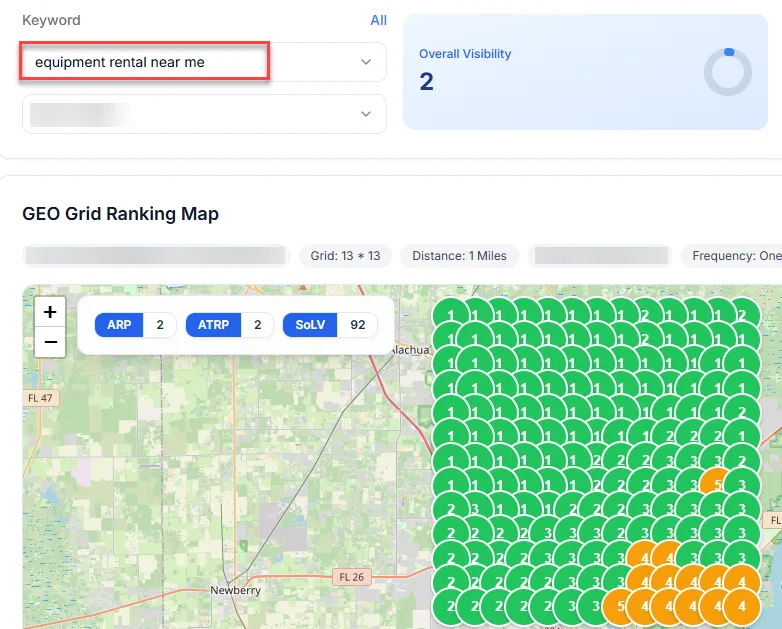The image size is (782, 629).
Task: Click the 'FL 47' road shield
Action: [x=40, y=398]
